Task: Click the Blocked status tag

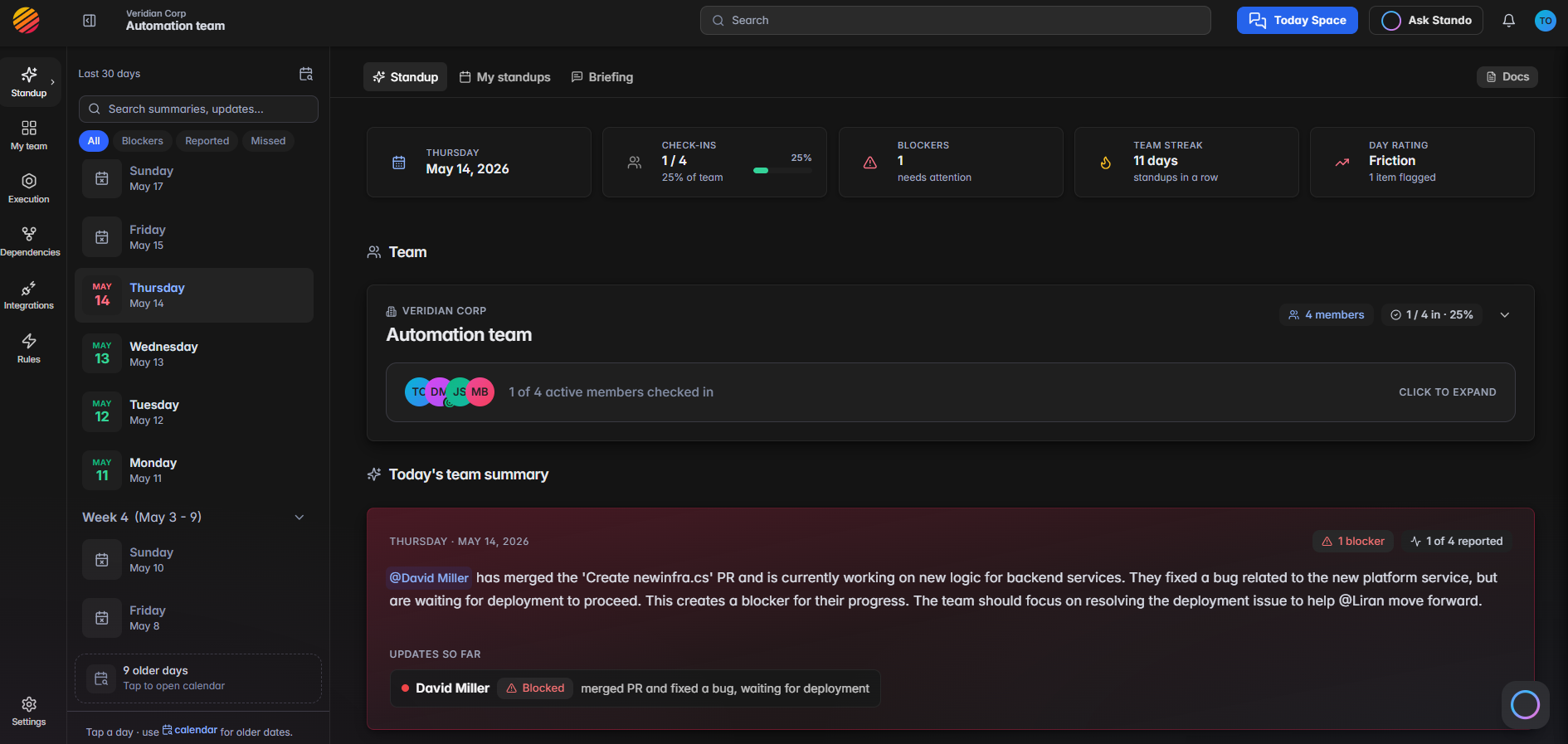Action: point(535,688)
